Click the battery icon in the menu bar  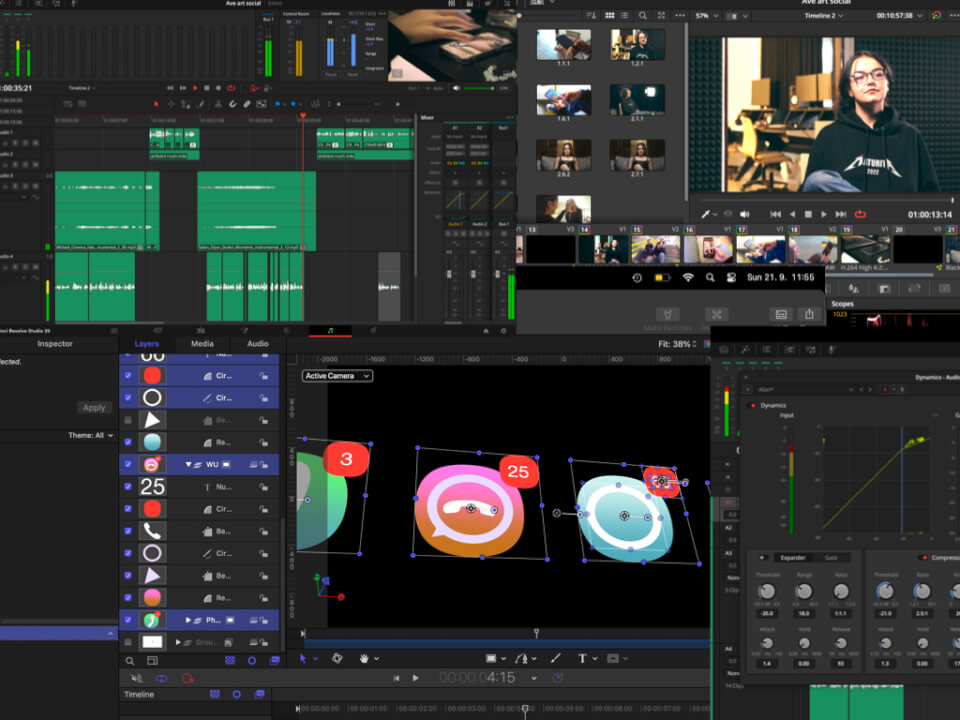point(662,277)
